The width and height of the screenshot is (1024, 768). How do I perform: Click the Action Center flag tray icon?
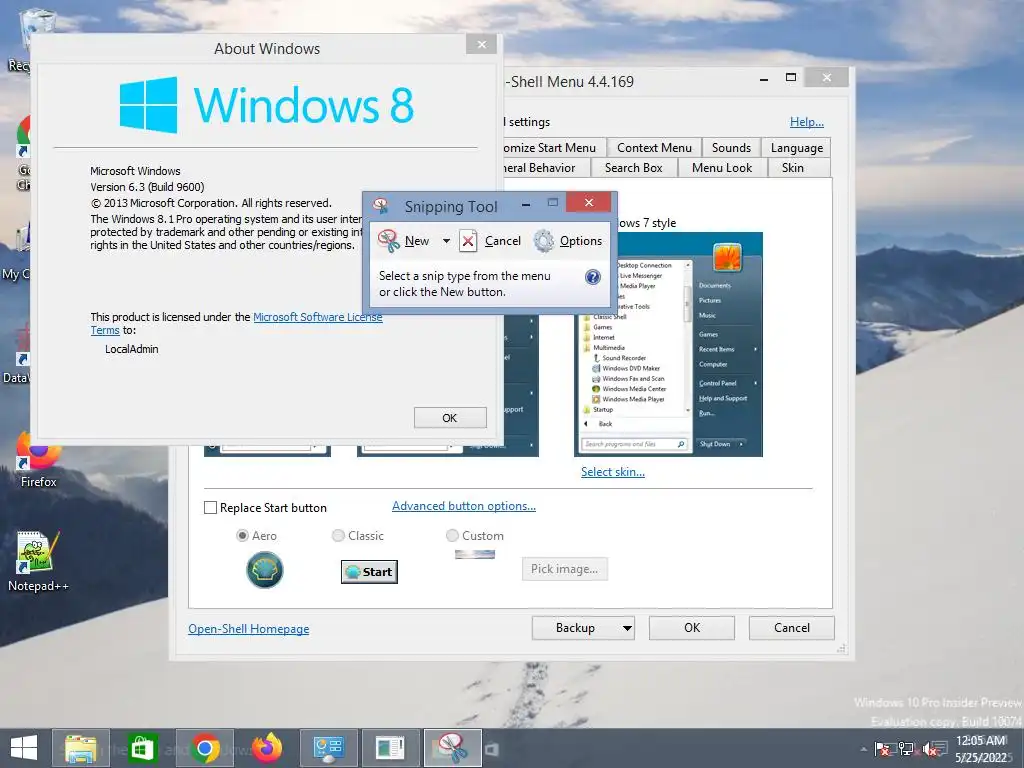point(883,749)
